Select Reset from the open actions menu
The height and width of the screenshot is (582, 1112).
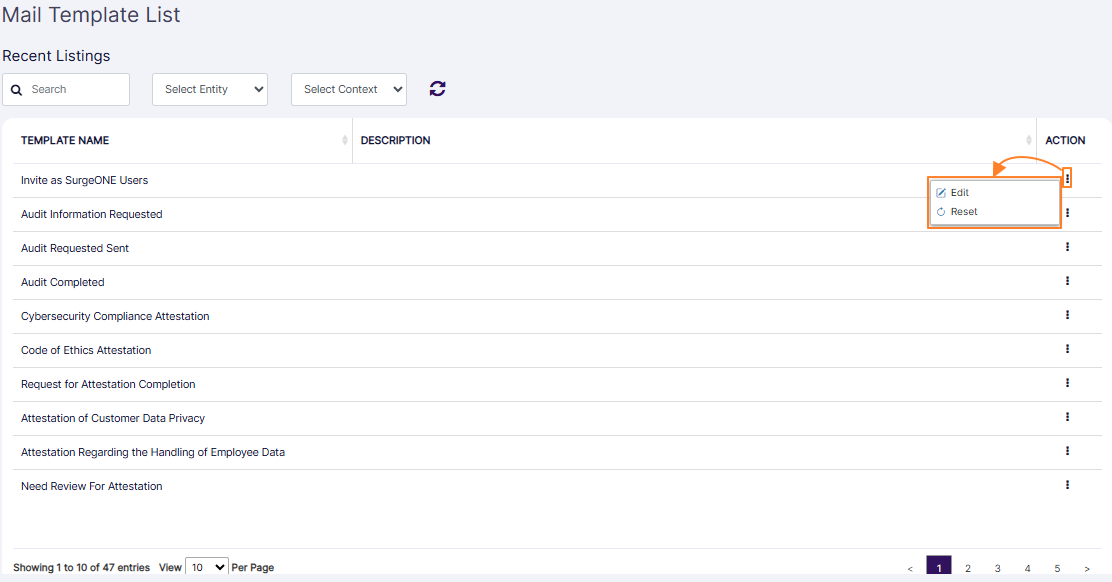tap(960, 211)
